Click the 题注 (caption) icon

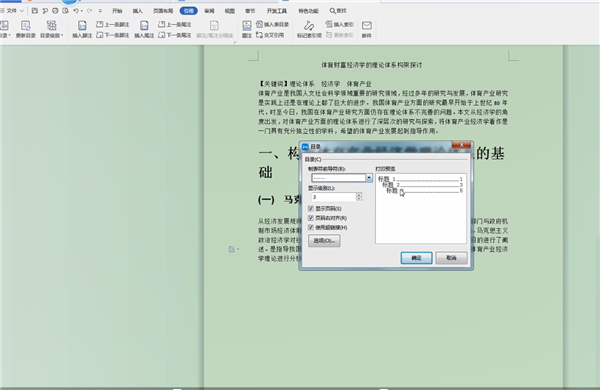pos(247,26)
